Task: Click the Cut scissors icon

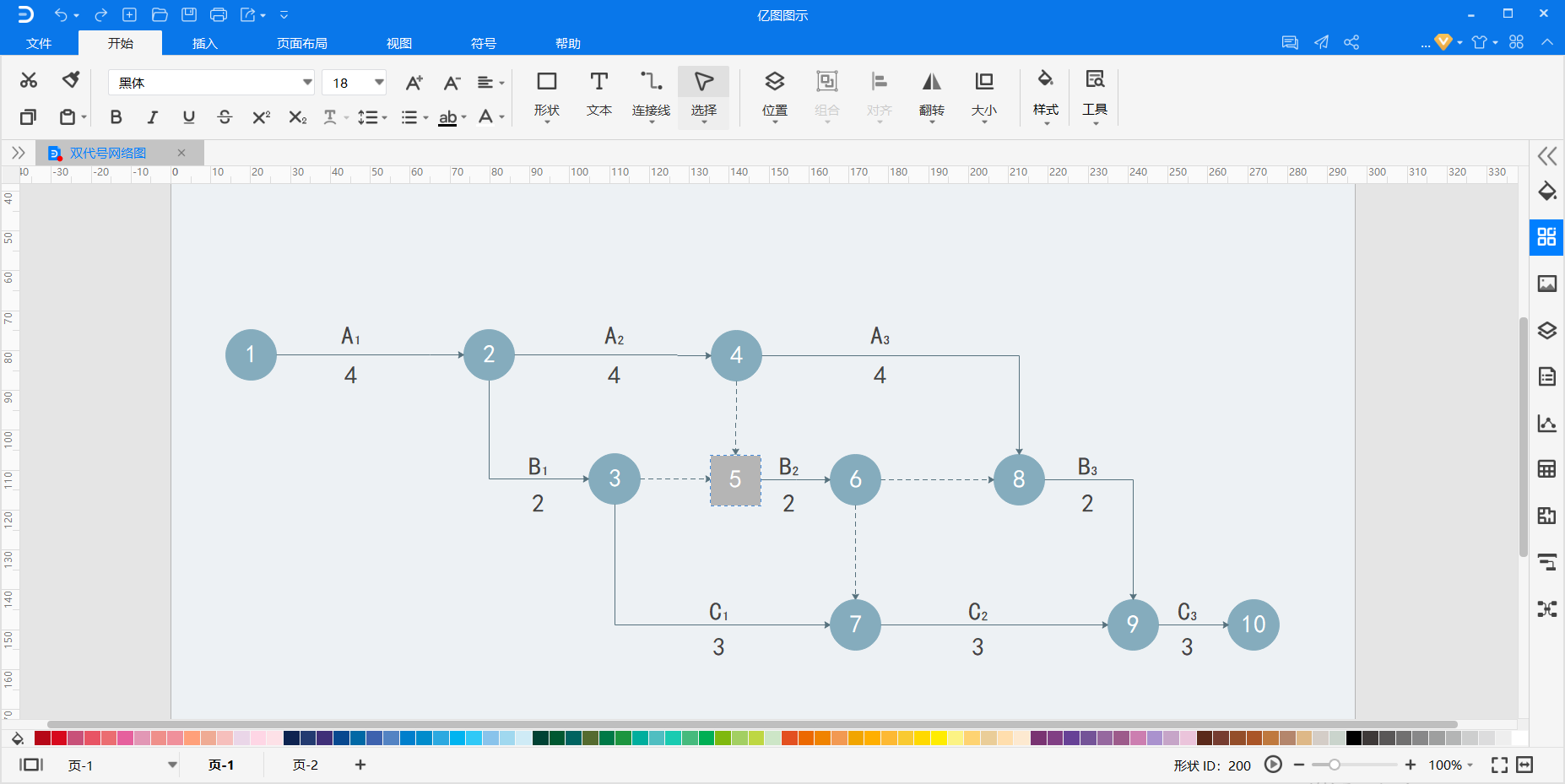Action: point(29,80)
